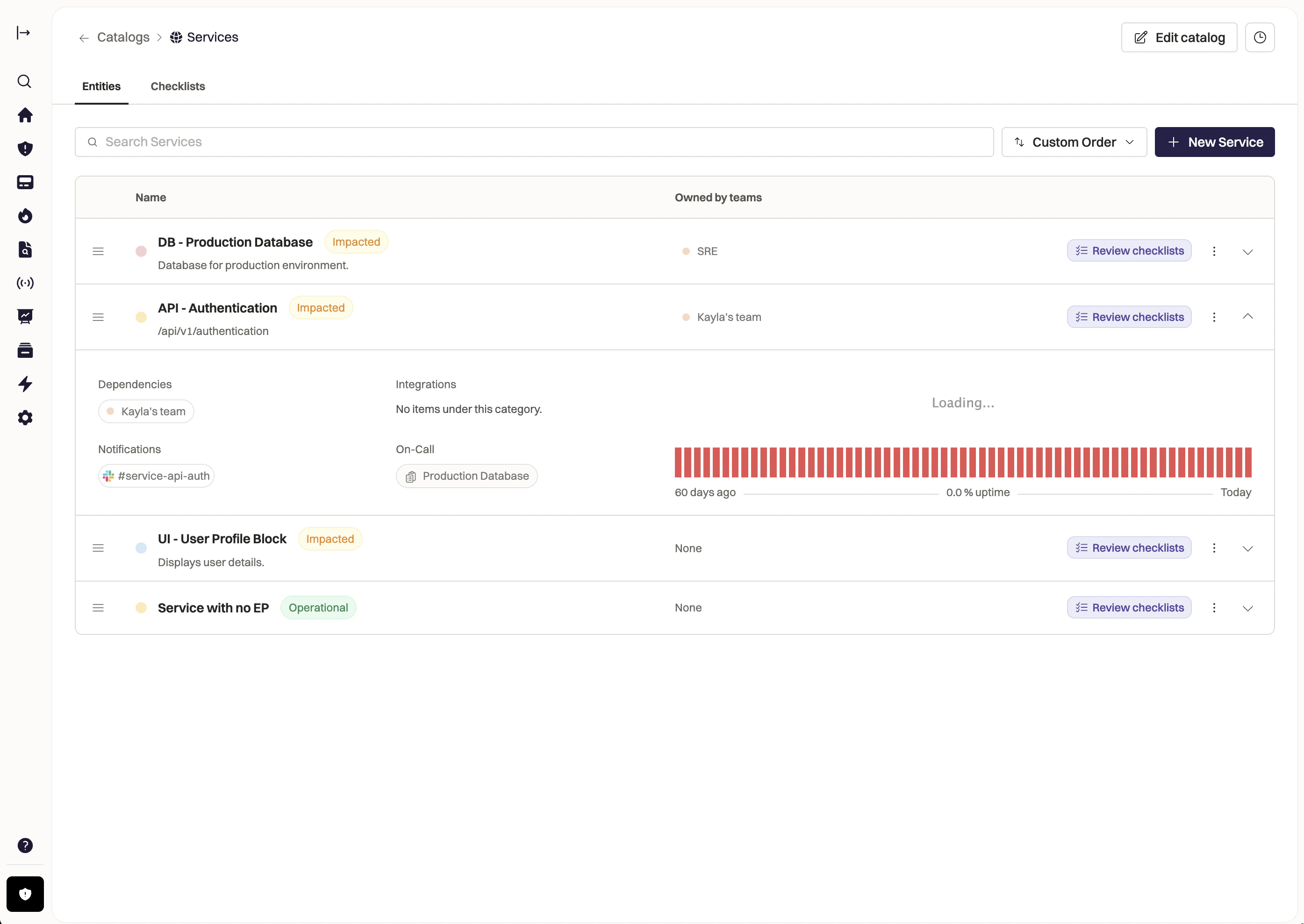This screenshot has height=924, width=1304.
Task: Click the New Service button
Action: click(x=1214, y=142)
